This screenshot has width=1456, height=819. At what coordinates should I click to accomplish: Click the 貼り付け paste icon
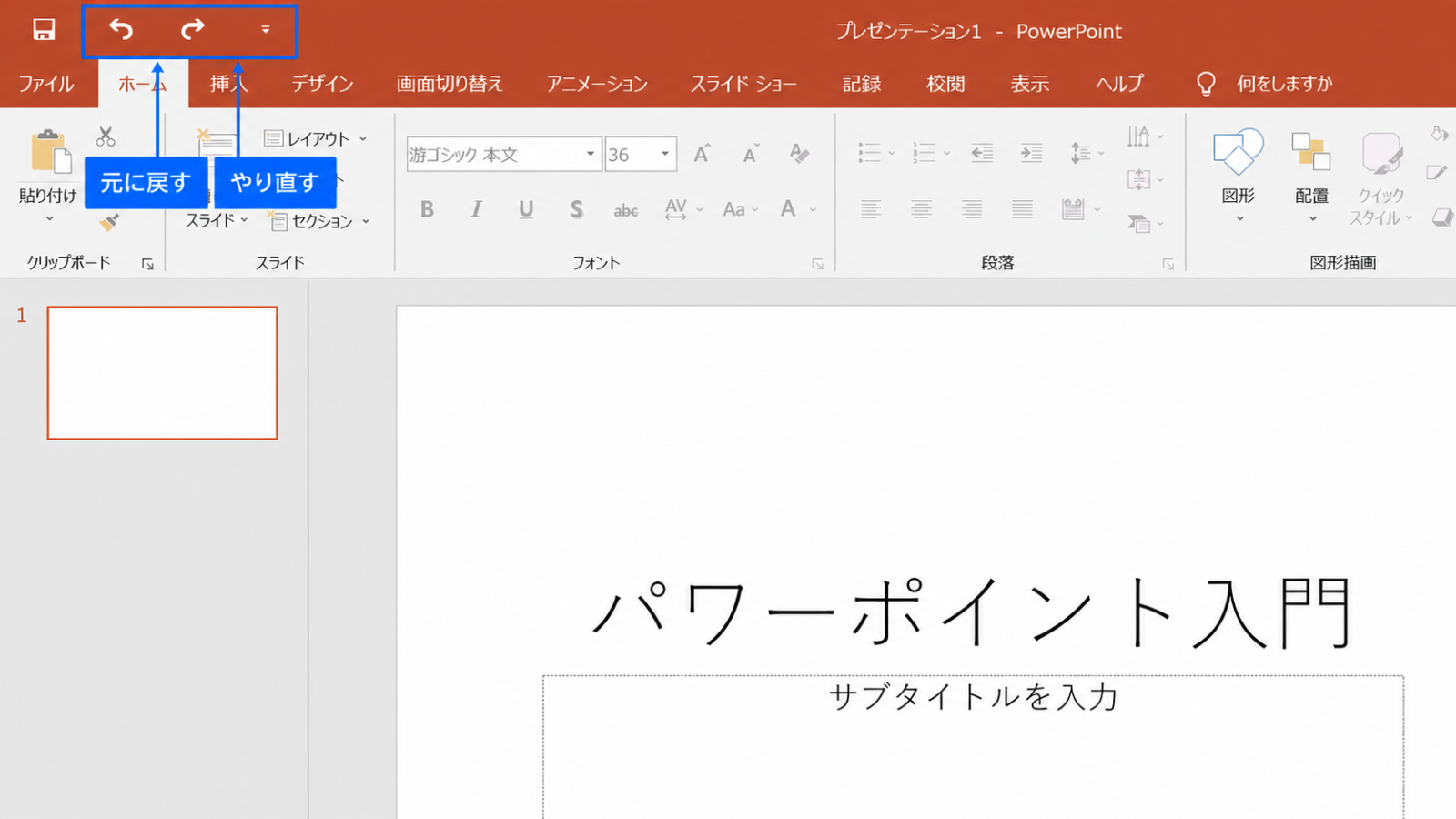point(49,152)
